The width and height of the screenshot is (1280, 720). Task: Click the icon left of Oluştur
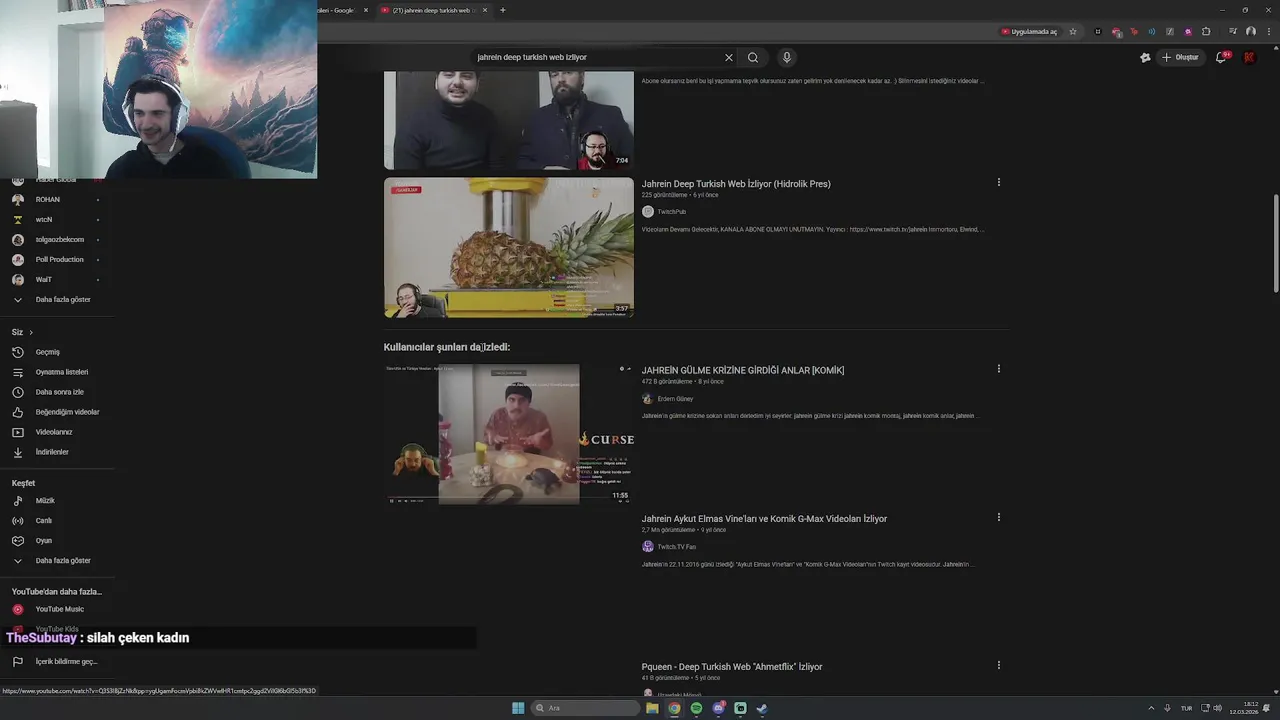point(1145,57)
